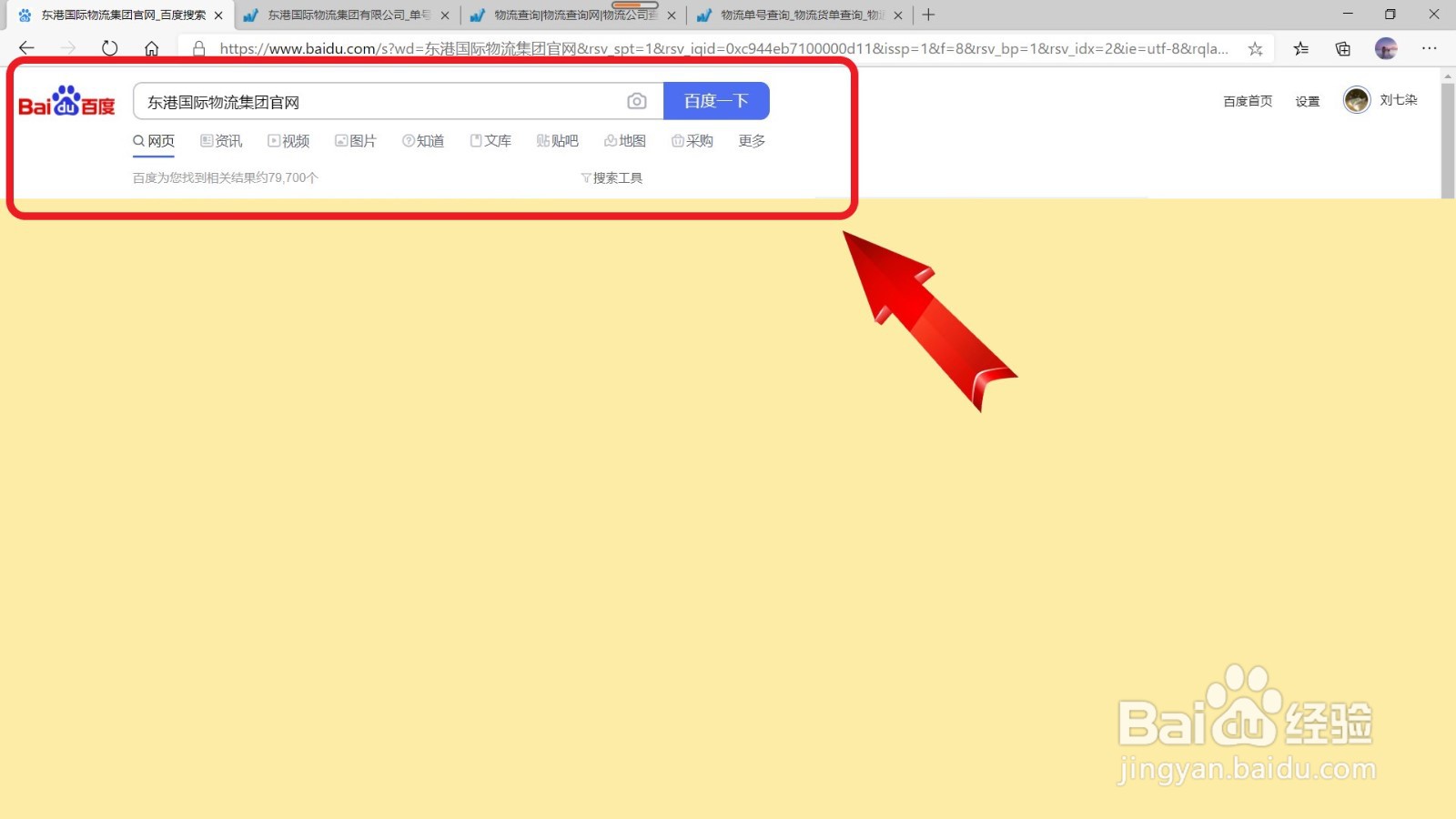Click the browser back arrow
The image size is (1456, 819).
(26, 48)
